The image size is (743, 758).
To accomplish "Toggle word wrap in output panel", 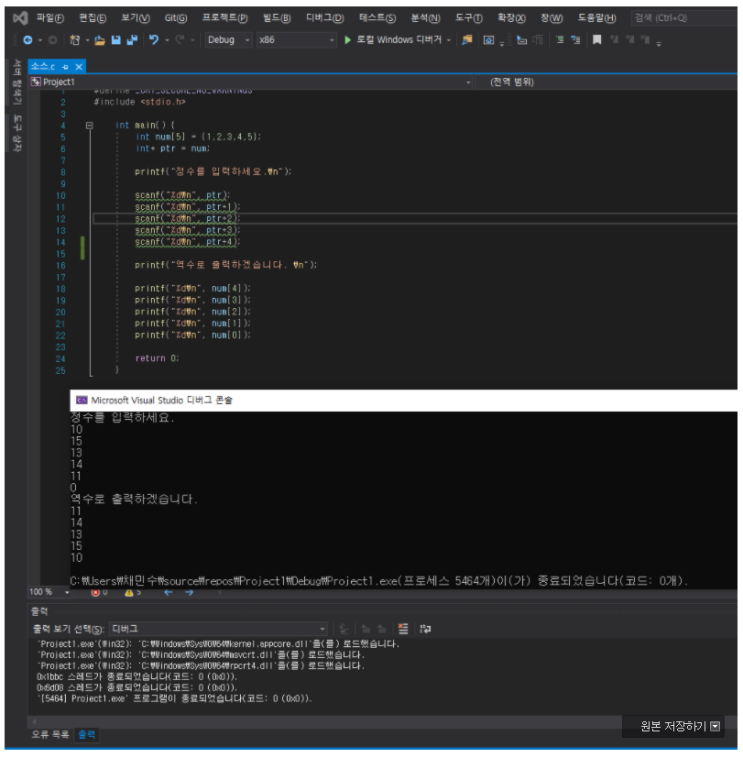I will click(425, 629).
